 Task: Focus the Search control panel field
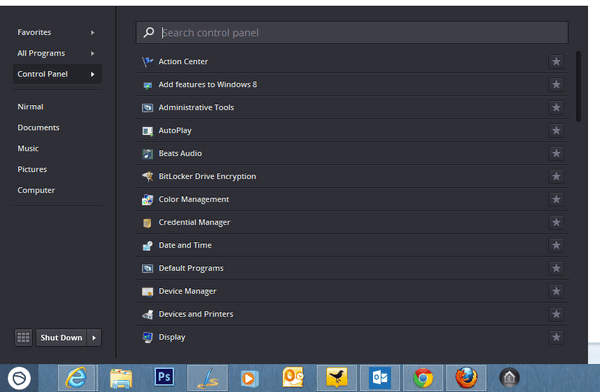pos(352,33)
